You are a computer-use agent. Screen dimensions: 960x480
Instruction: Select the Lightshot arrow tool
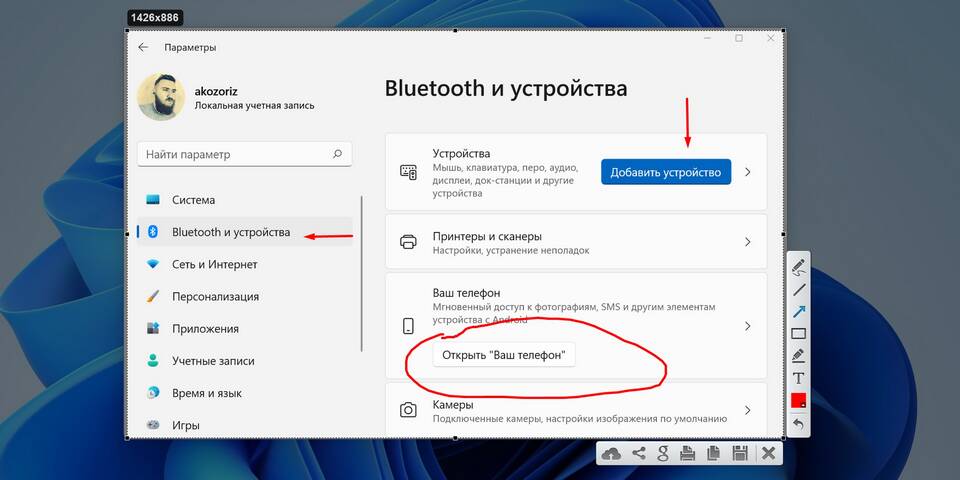pos(798,312)
